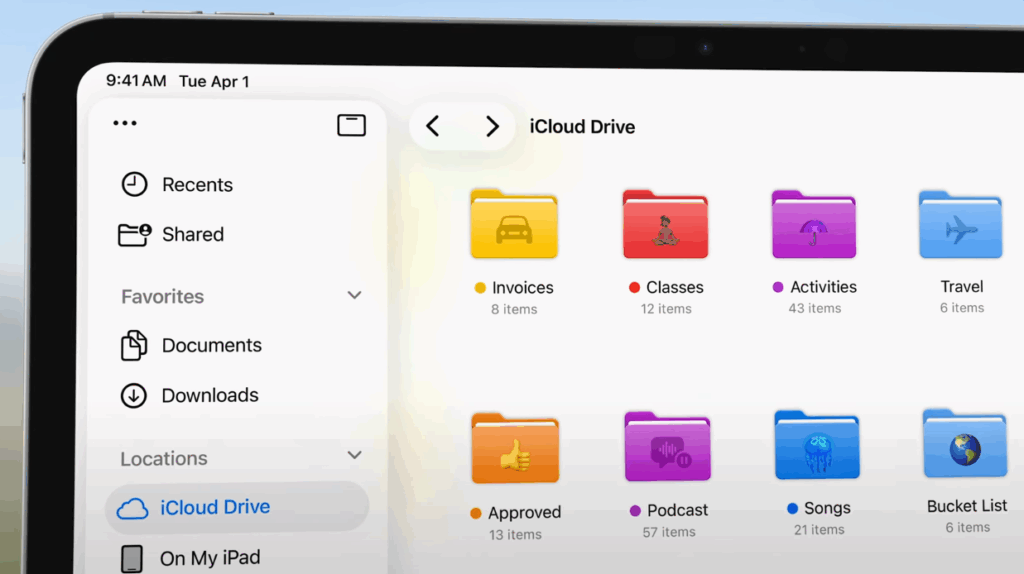Image resolution: width=1024 pixels, height=574 pixels.
Task: Click the purple tag dot beside Podcast
Action: click(x=635, y=511)
